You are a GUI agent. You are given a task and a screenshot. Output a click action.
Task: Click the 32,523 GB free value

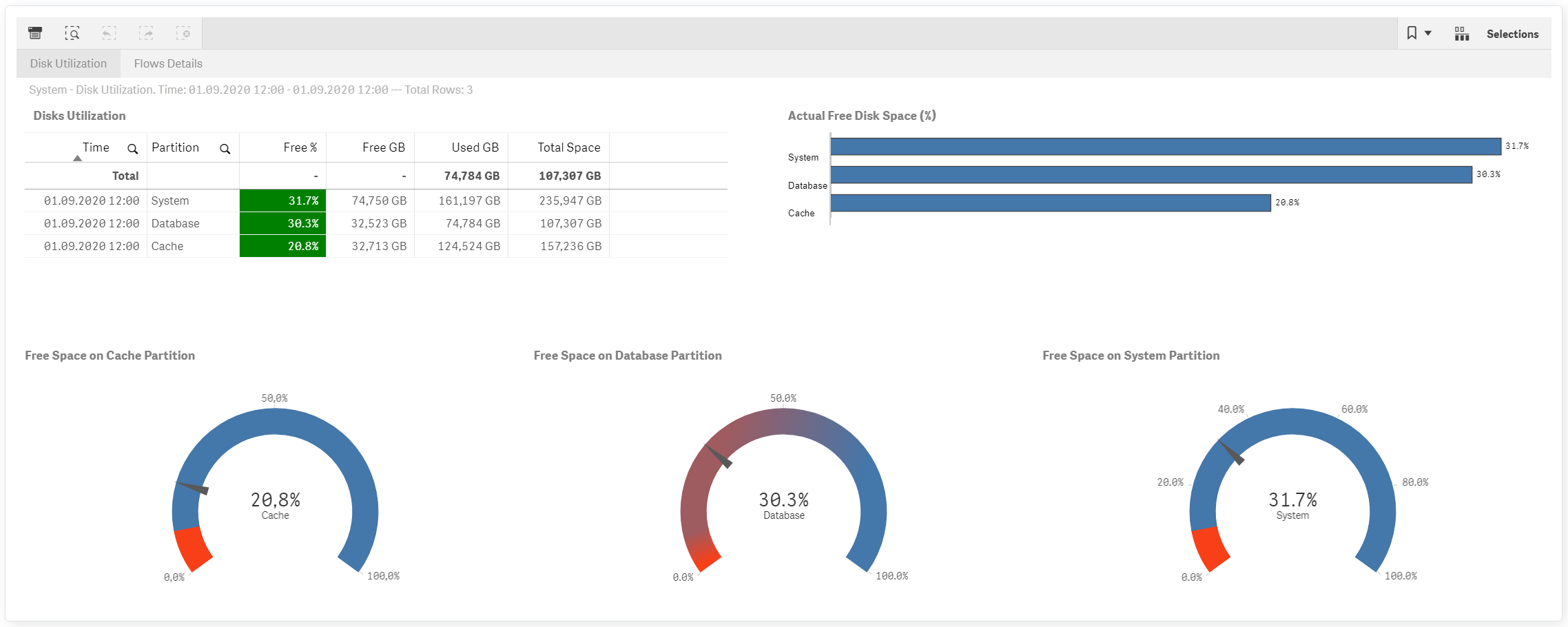(379, 223)
